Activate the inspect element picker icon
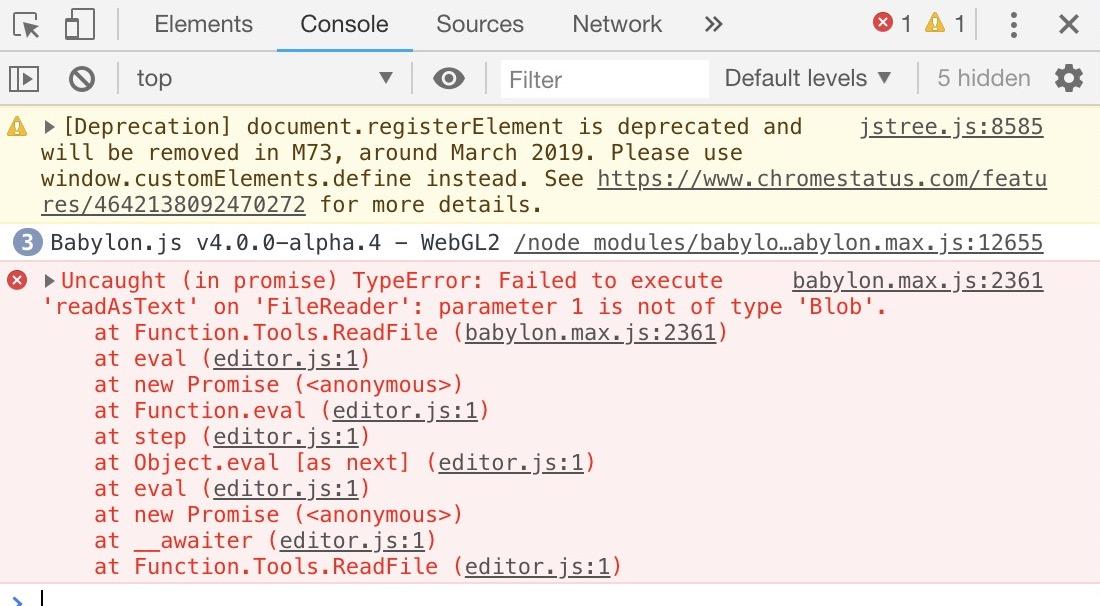The width and height of the screenshot is (1100, 606). point(27,25)
